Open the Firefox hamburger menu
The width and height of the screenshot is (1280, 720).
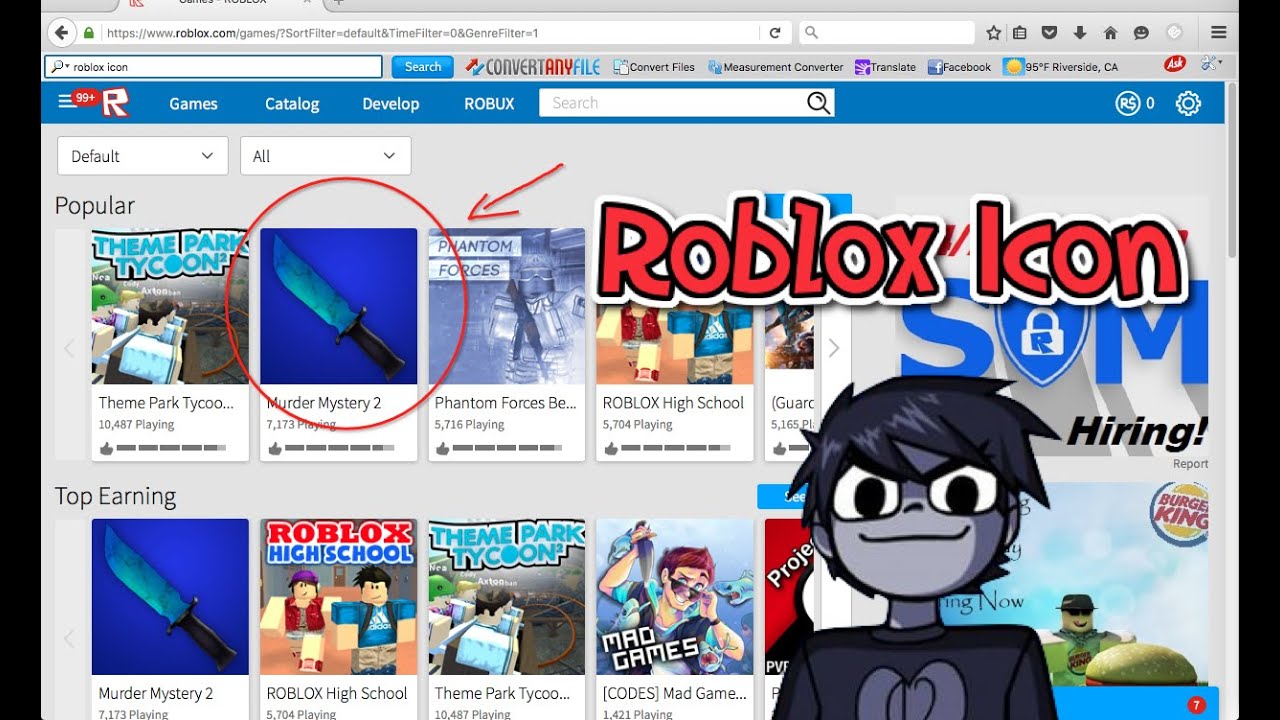tap(1218, 33)
